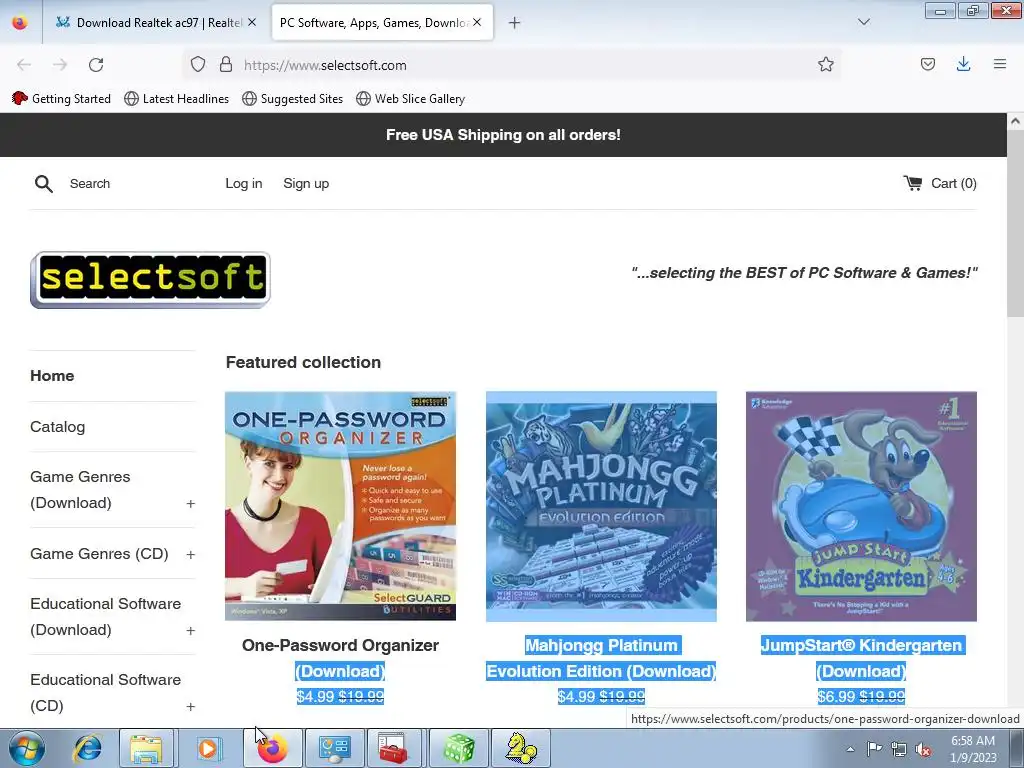The width and height of the screenshot is (1024, 768).
Task: Open Windows Media Player from taskbar
Action: (208, 748)
